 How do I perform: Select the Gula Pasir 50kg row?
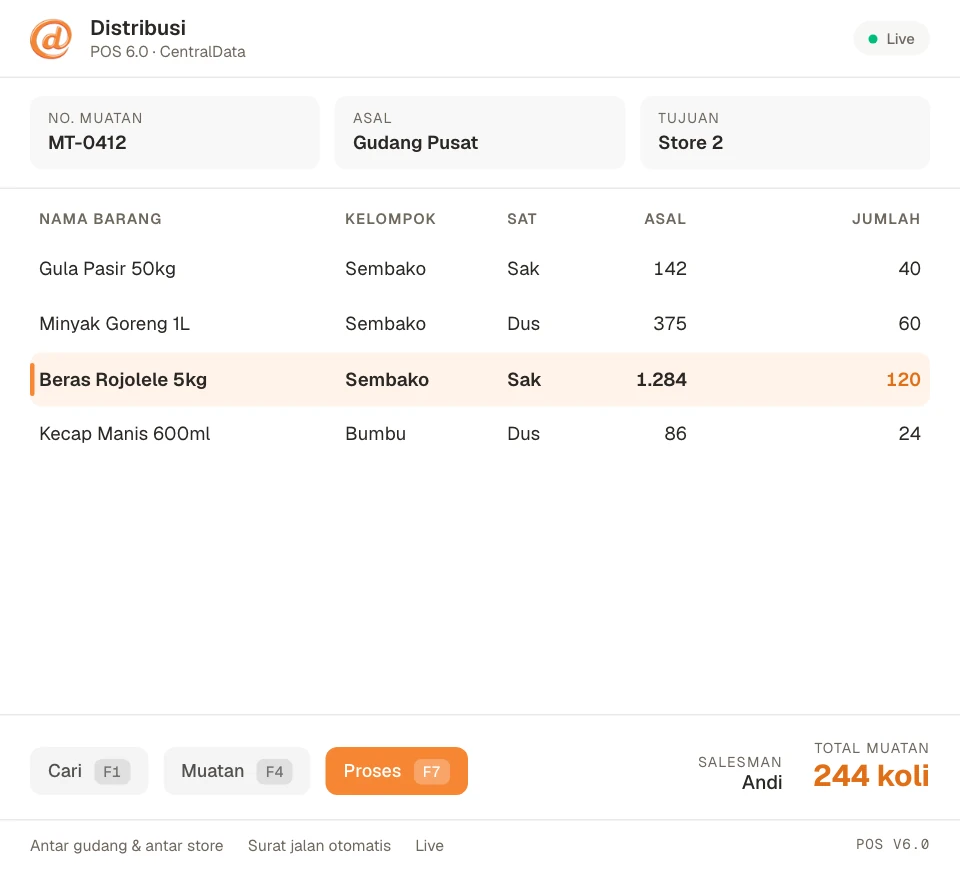[x=480, y=269]
